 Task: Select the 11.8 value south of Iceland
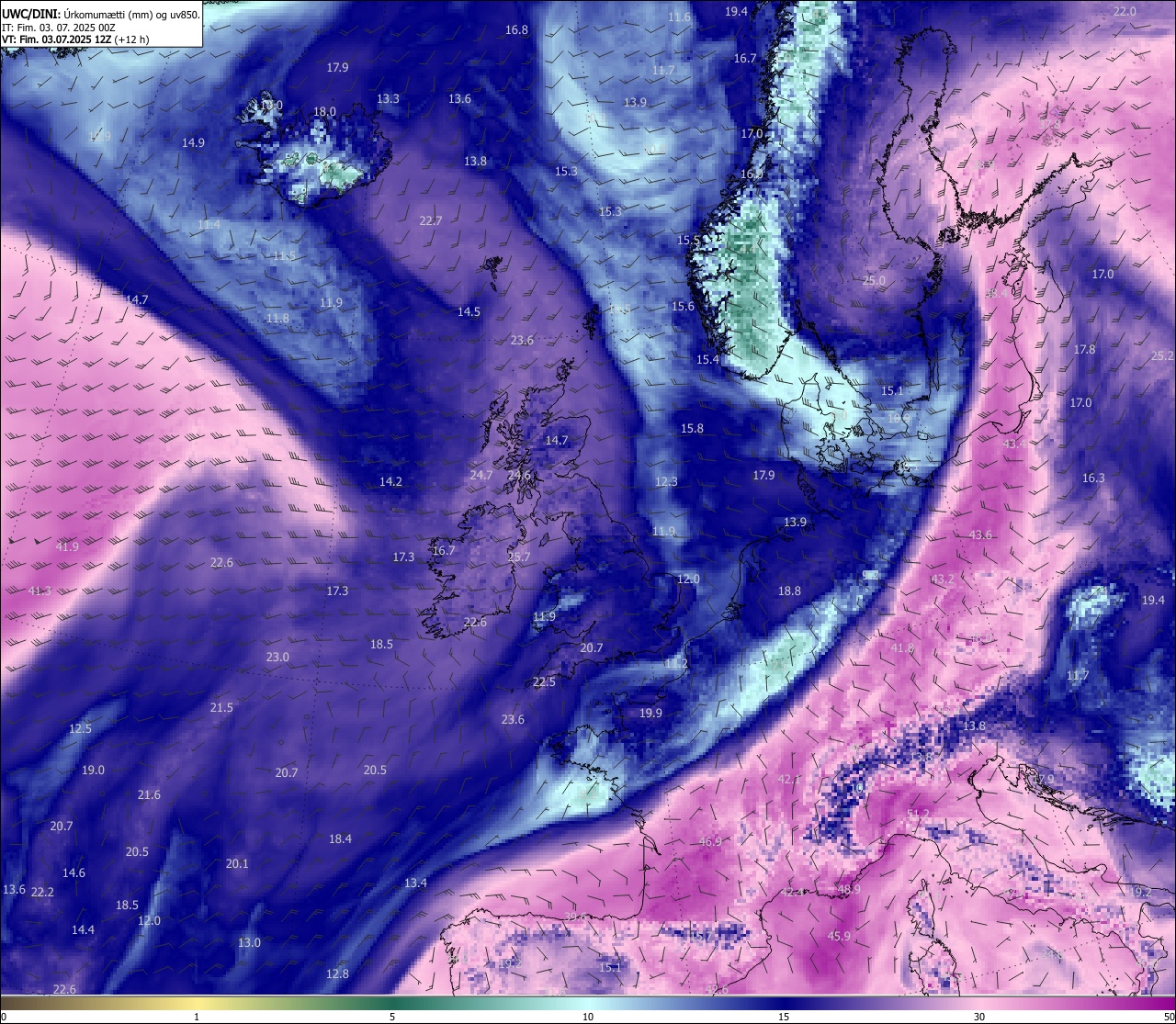coord(277,318)
